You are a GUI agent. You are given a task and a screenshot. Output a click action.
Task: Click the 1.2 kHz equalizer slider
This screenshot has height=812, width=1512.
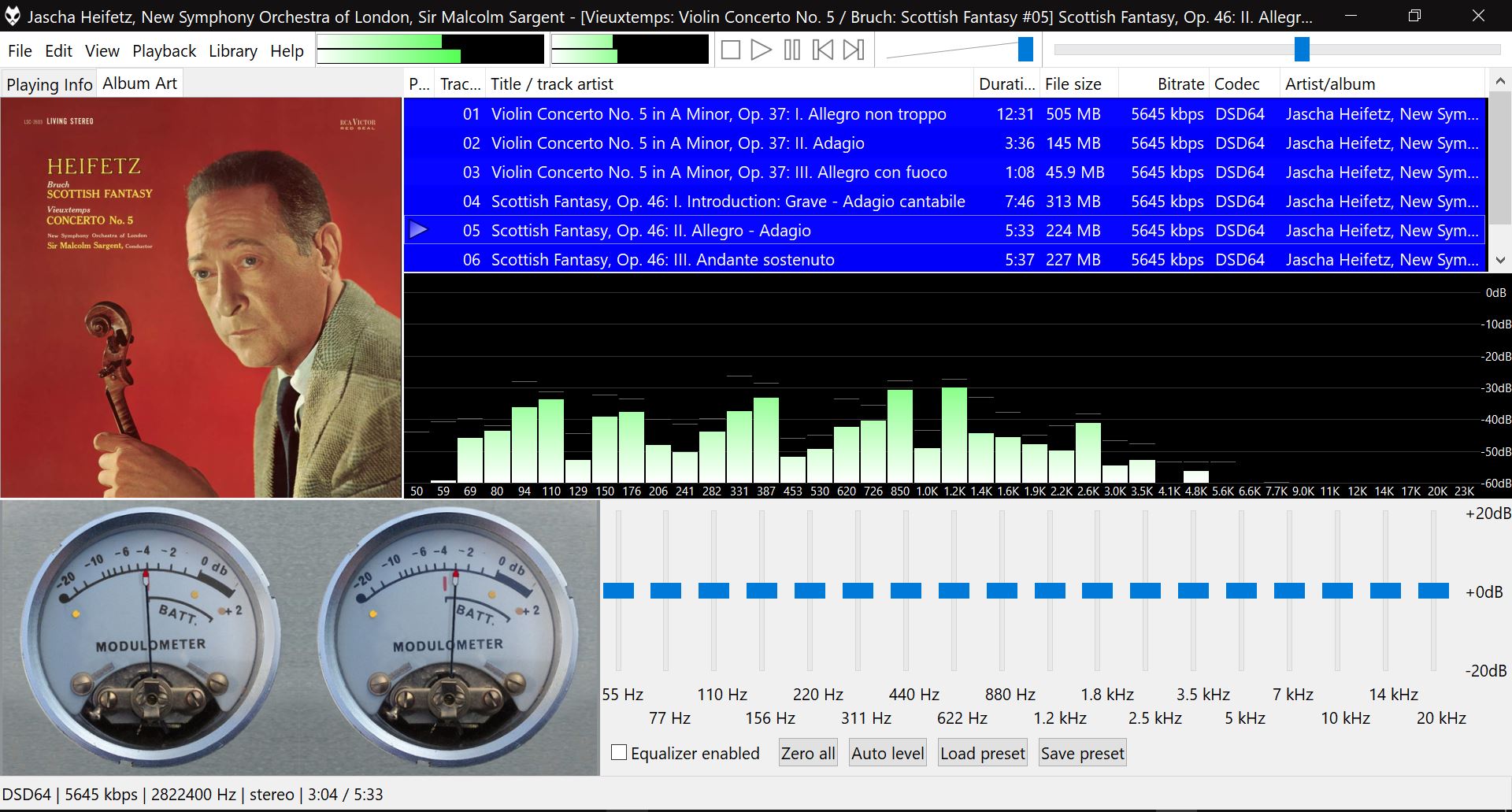point(1050,591)
